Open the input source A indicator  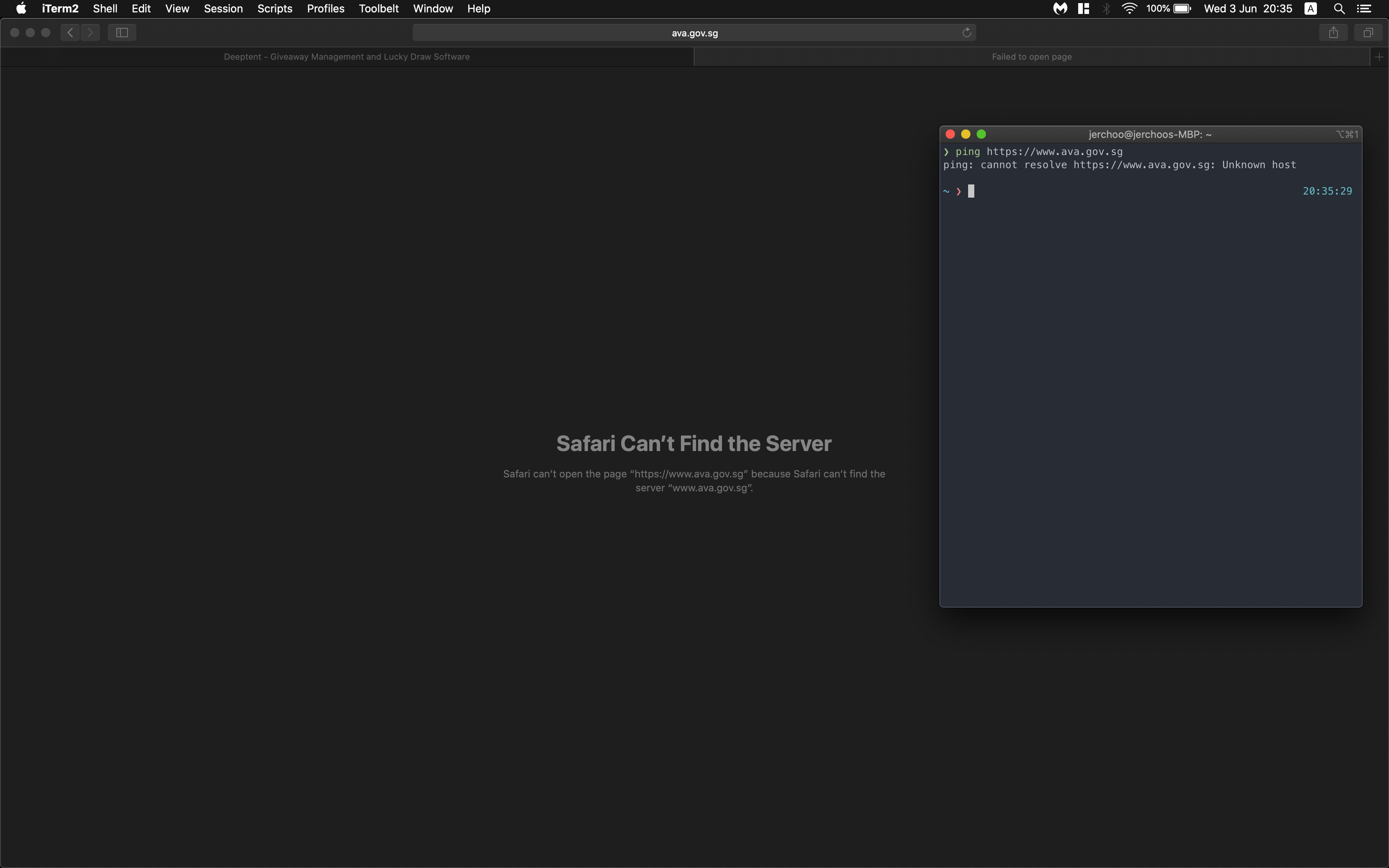[1310, 9]
